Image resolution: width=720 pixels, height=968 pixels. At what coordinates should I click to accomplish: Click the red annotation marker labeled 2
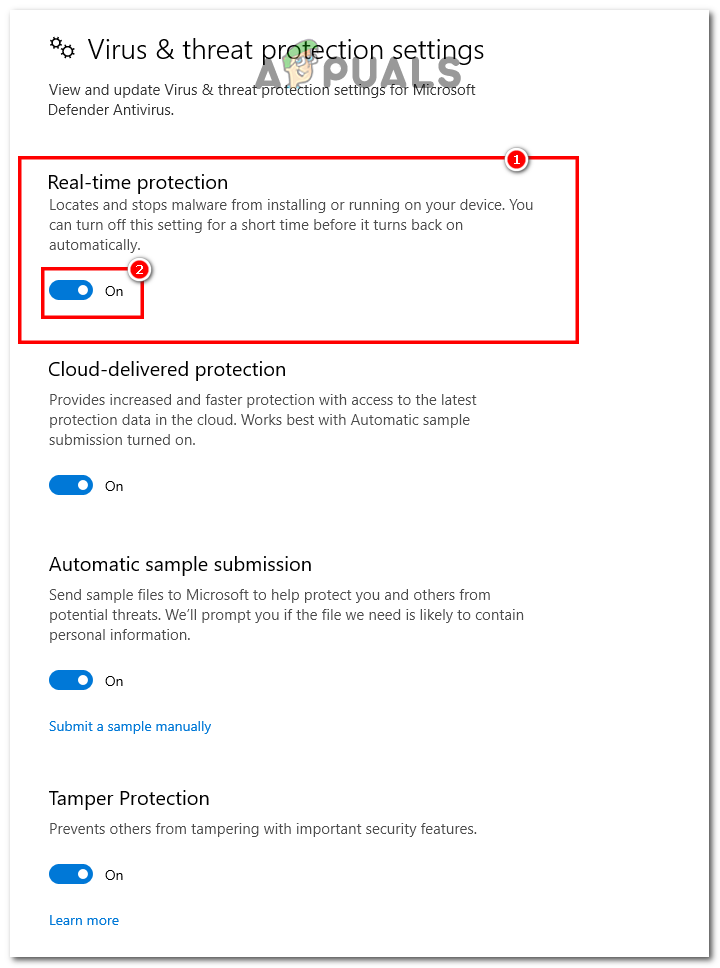coord(140,269)
